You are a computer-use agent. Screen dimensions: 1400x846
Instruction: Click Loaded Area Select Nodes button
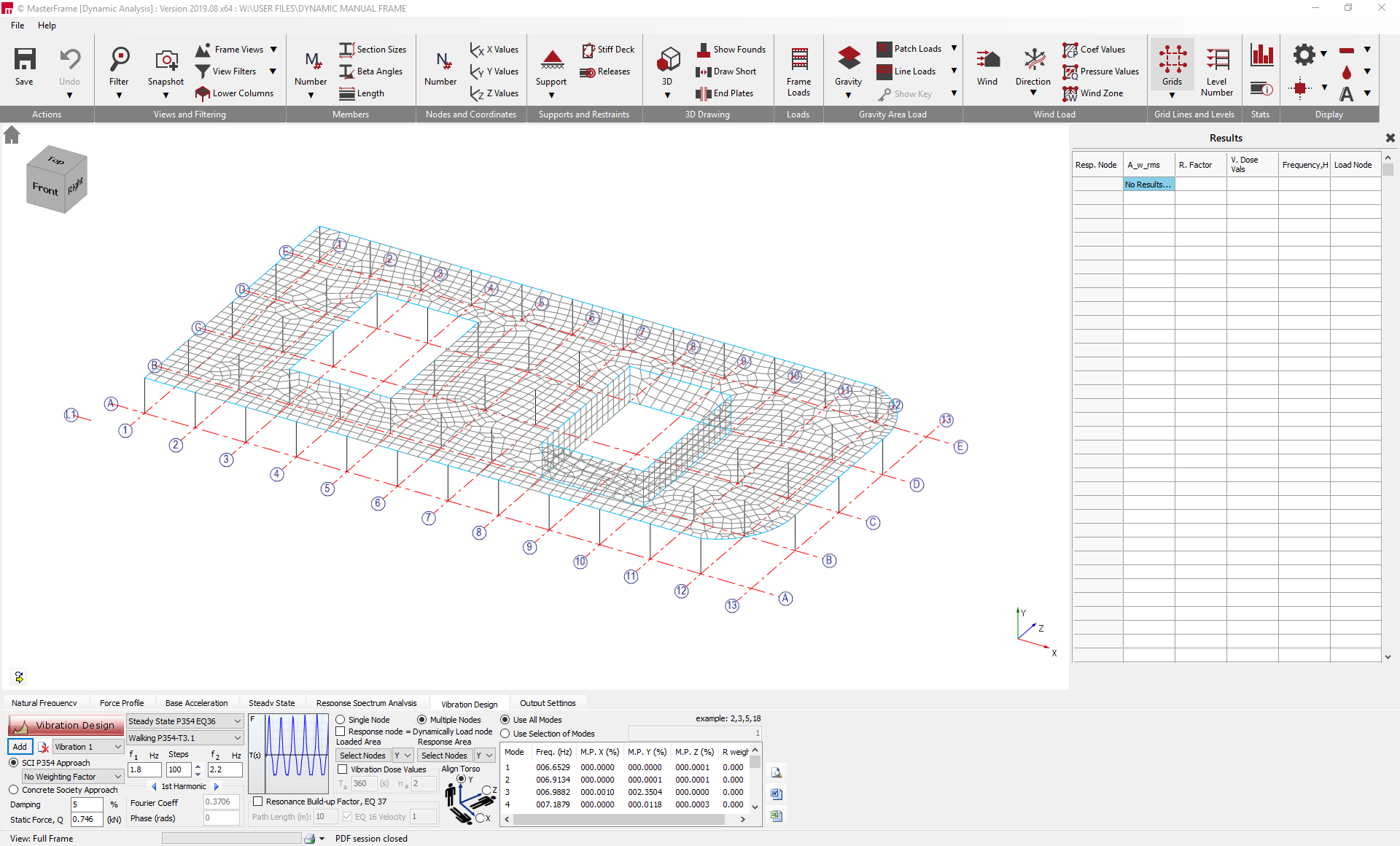click(362, 756)
